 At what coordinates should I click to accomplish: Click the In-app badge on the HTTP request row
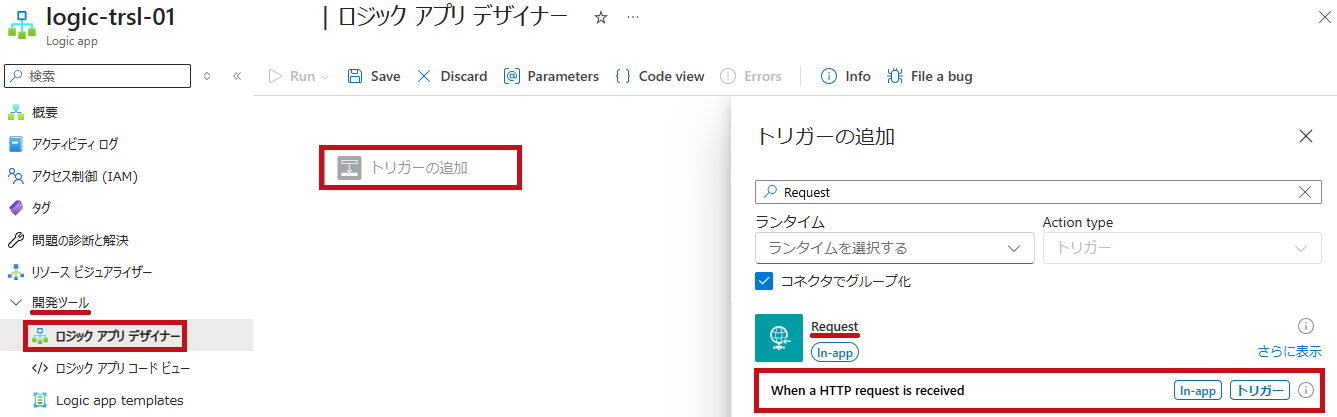click(1197, 390)
